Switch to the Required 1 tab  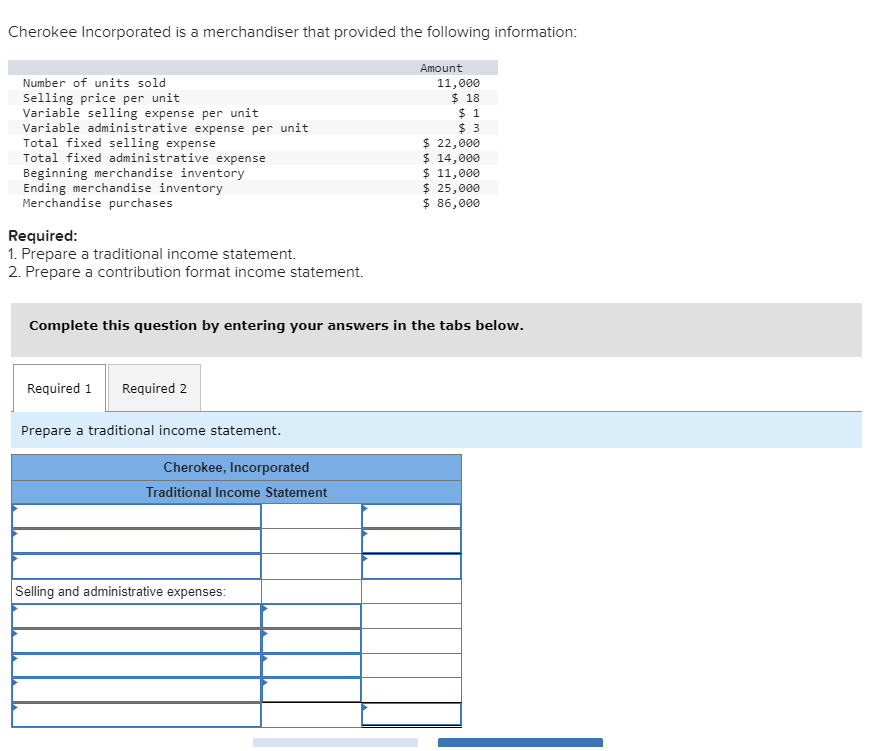(59, 388)
